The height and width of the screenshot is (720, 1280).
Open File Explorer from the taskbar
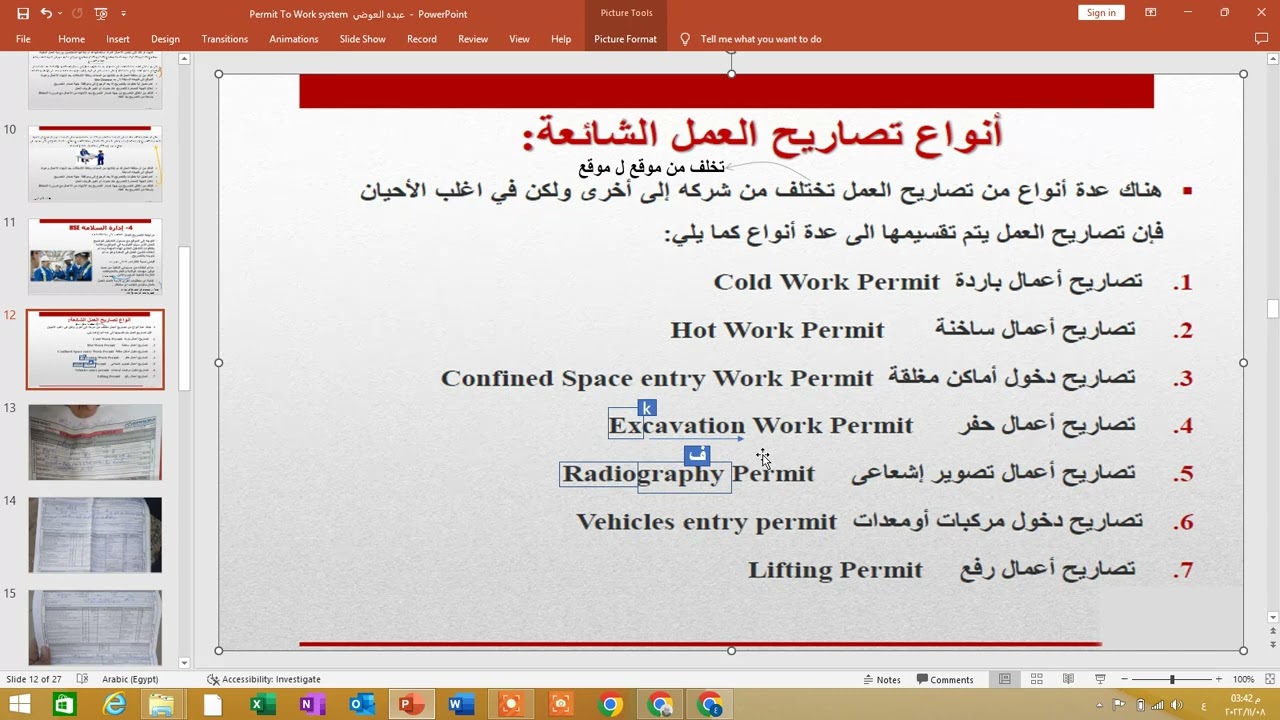pyautogui.click(x=162, y=705)
